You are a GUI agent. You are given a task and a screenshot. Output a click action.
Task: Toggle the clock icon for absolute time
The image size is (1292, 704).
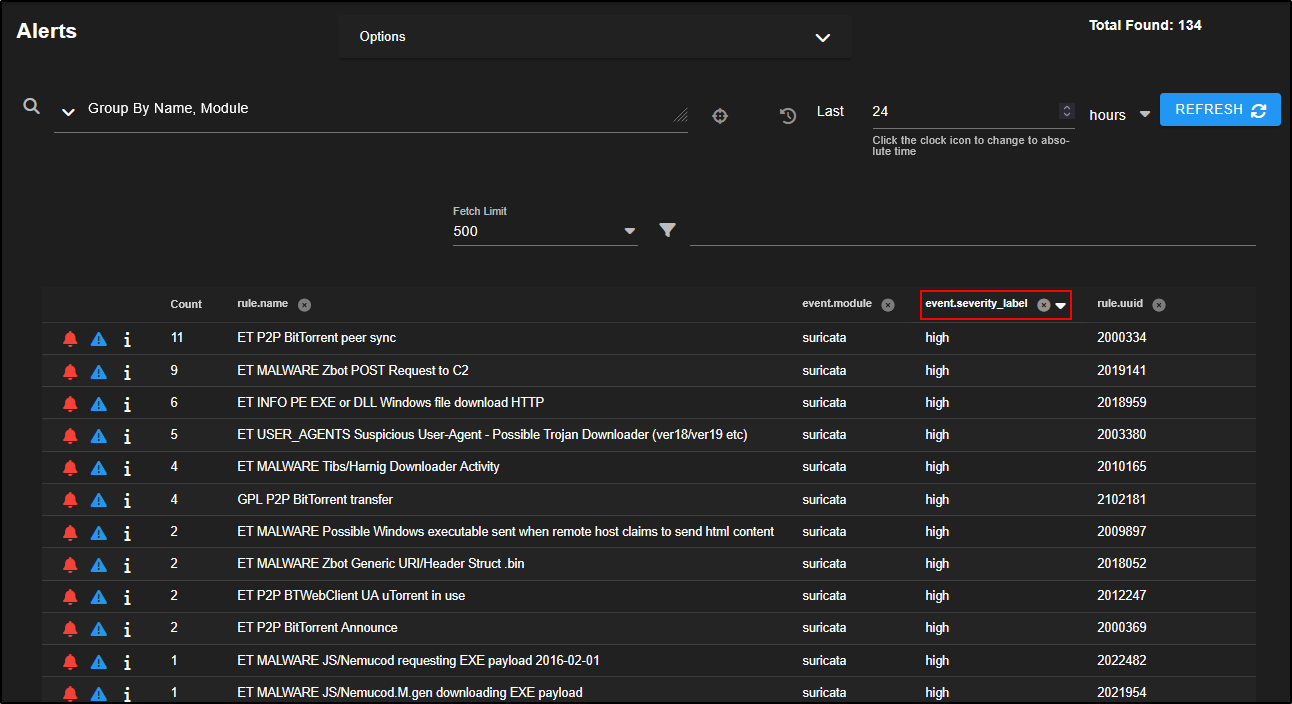788,116
